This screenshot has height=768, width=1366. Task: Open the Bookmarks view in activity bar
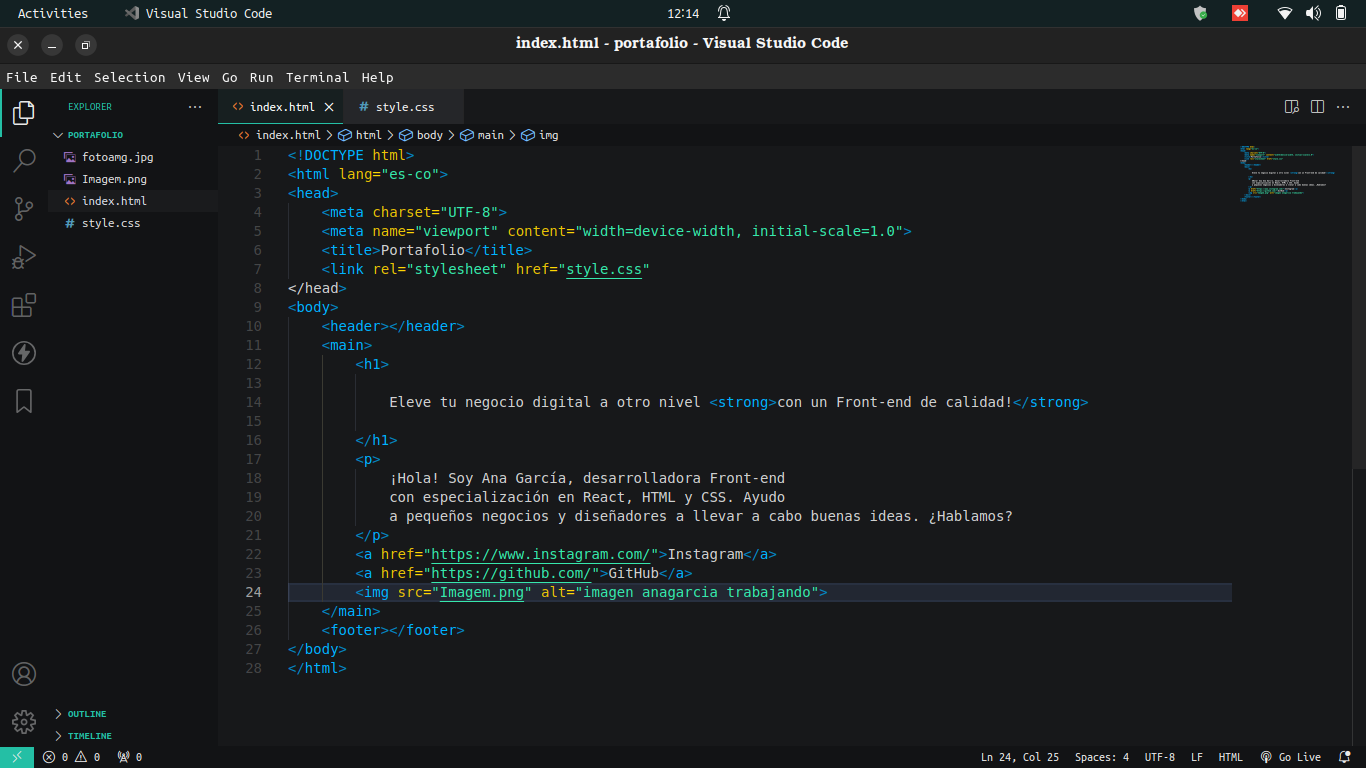coord(24,401)
